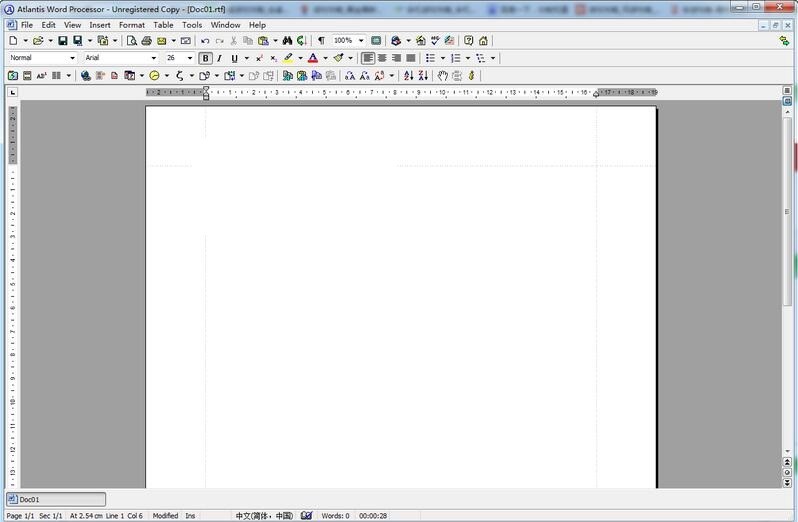This screenshot has width=798, height=522.
Task: Toggle Italic formatting button
Action: click(220, 58)
